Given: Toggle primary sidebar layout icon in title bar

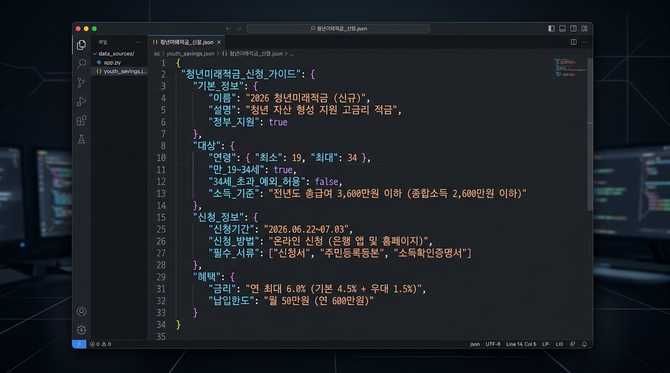Looking at the screenshot, I should click(x=551, y=29).
